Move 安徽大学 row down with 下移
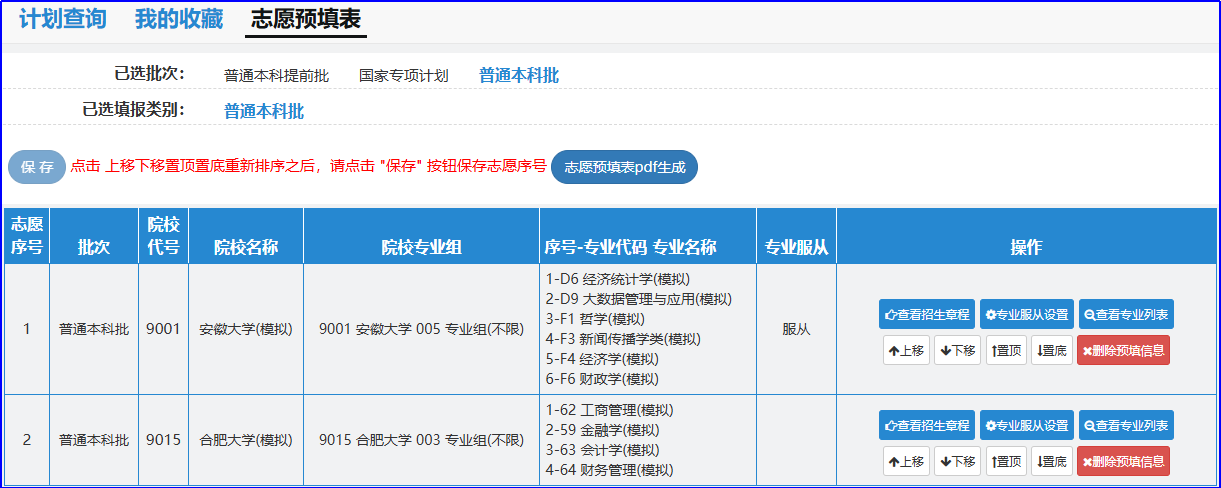 958,350
